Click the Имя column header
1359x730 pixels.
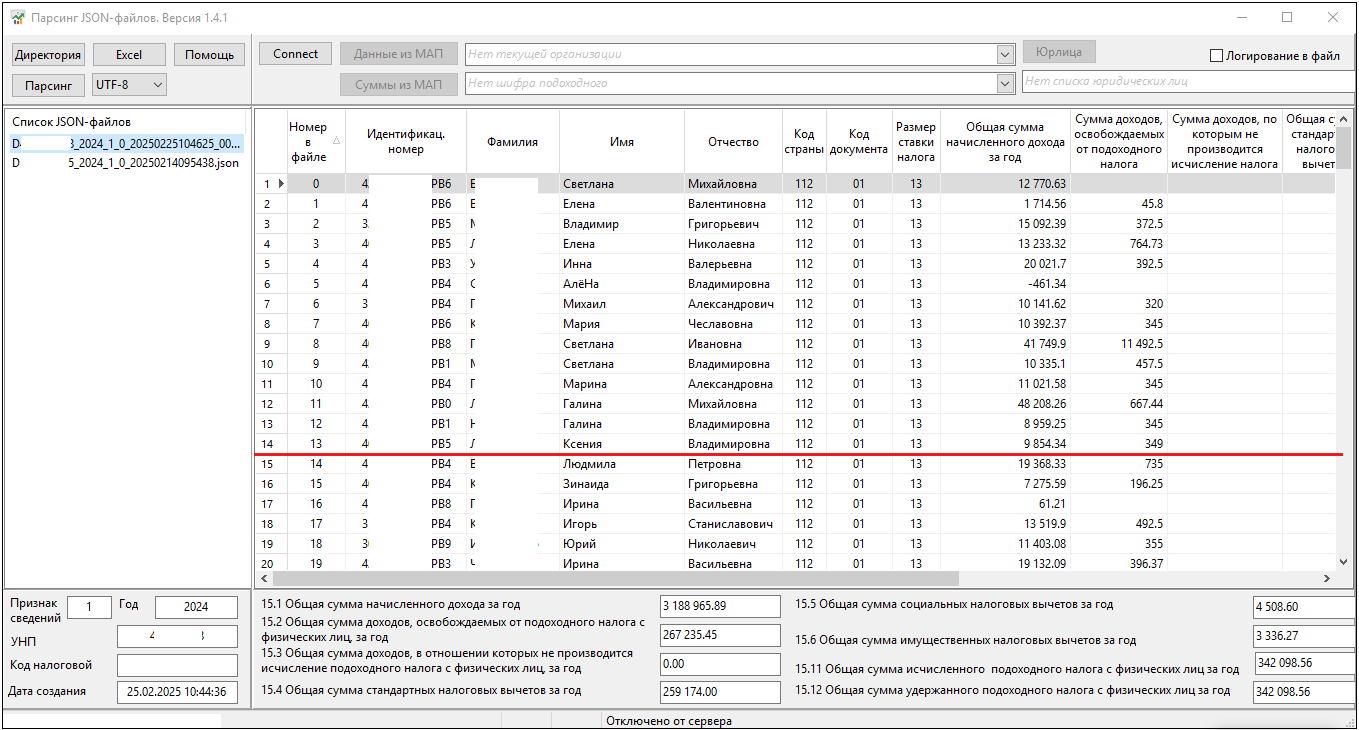click(x=621, y=142)
